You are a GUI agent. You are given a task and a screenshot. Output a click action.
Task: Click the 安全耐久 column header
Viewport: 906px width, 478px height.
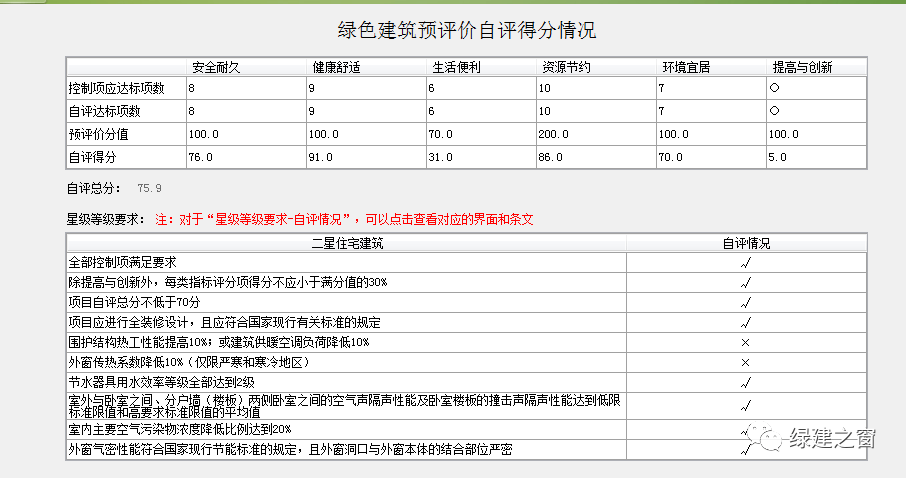tap(217, 67)
